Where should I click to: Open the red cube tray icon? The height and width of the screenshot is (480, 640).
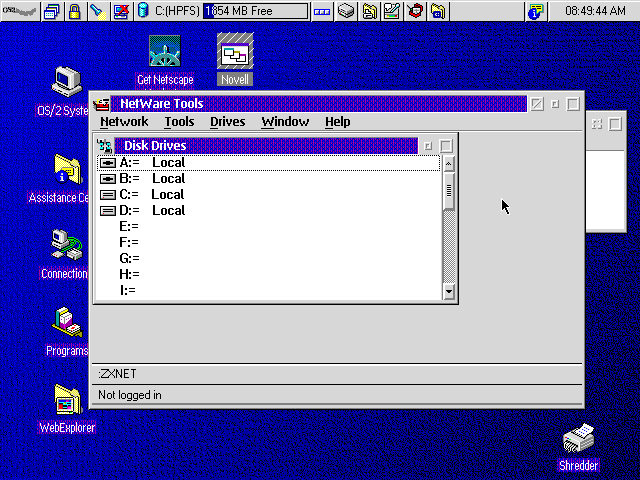[415, 11]
